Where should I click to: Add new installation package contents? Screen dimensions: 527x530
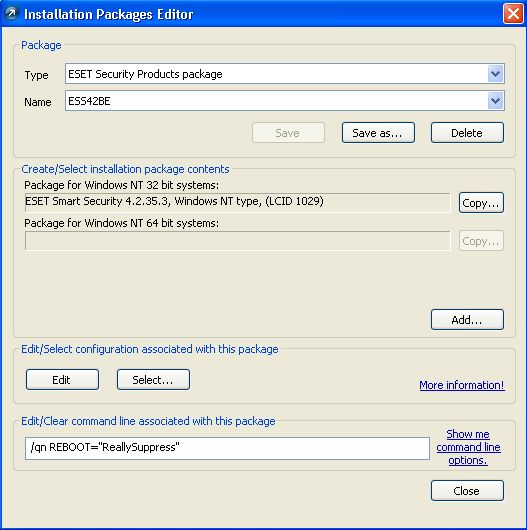(467, 319)
